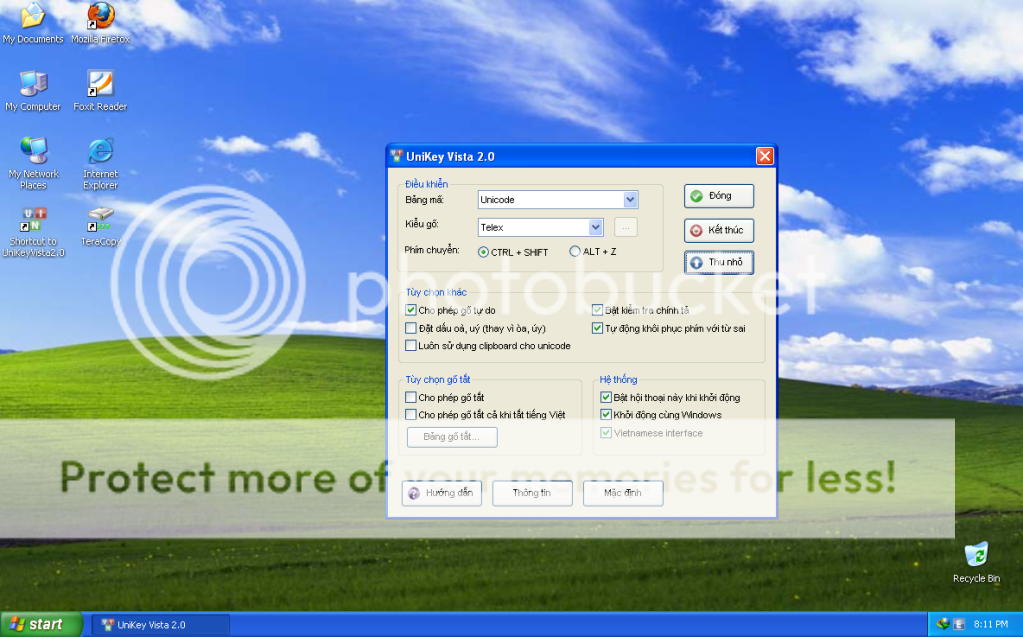This screenshot has height=637, width=1023.
Task: Click the 'Thông tin' button
Action: pyautogui.click(x=532, y=493)
